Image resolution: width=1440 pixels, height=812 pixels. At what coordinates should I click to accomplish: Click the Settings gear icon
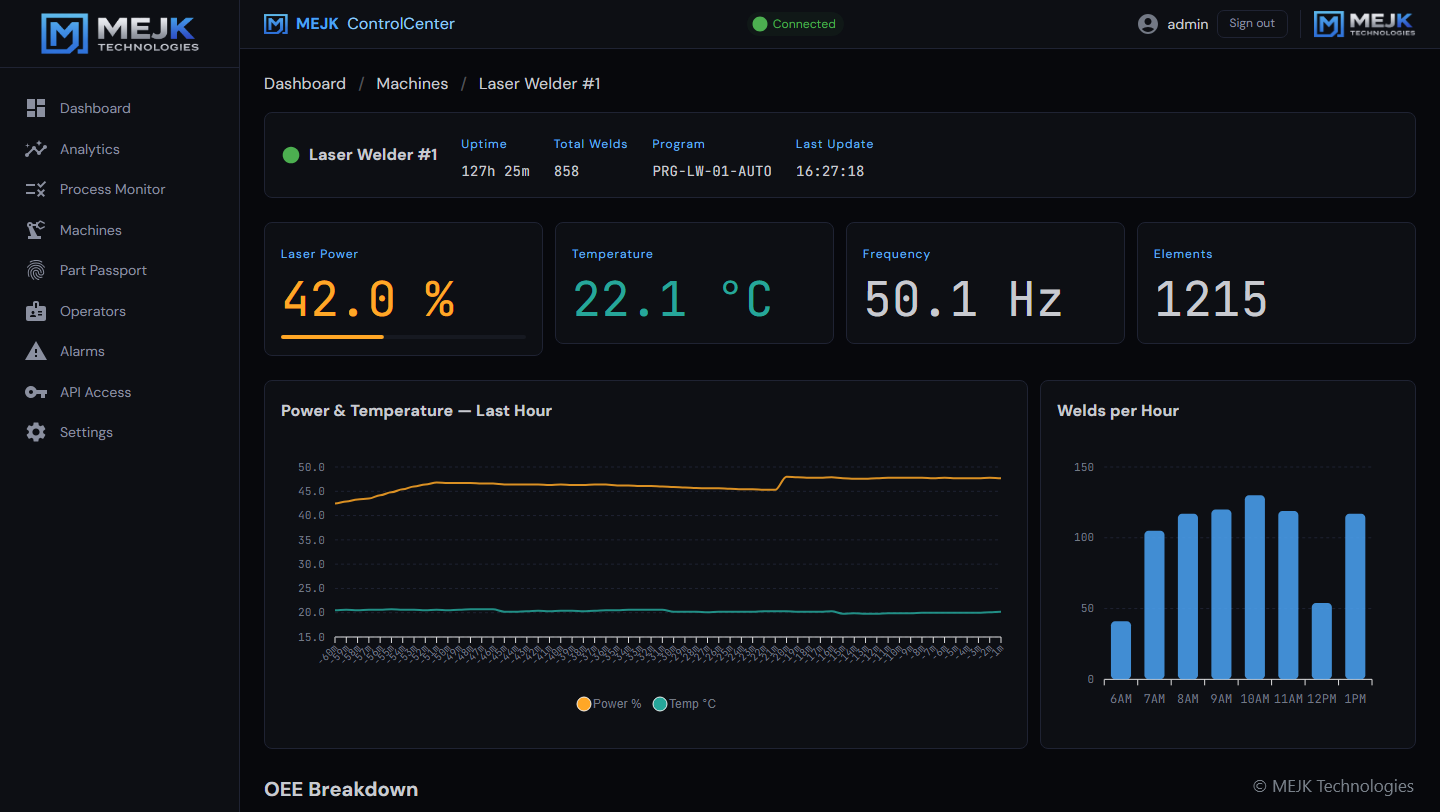(36, 432)
